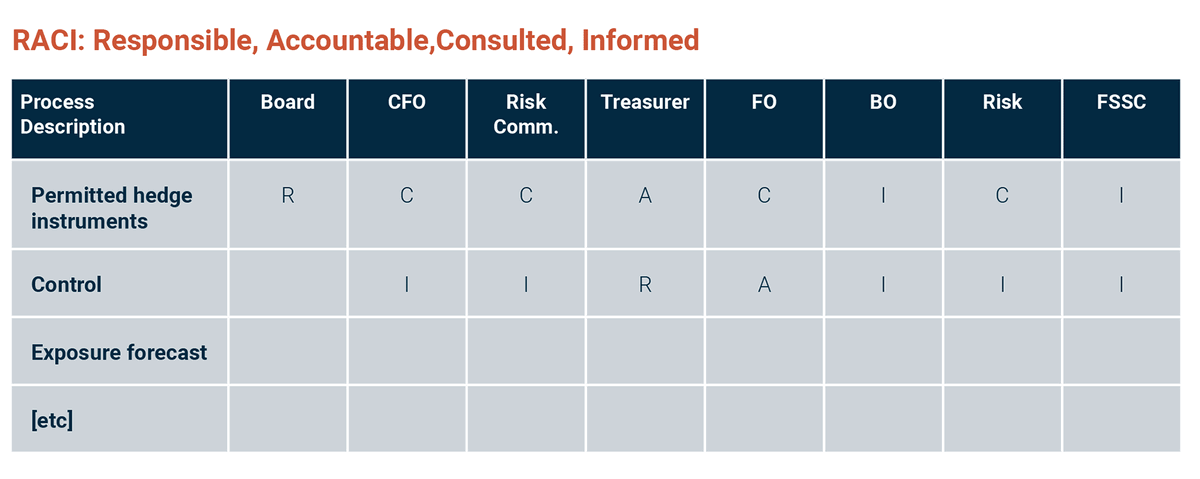Select the CFO column header
The width and height of the screenshot is (1200, 479).
coord(406,102)
